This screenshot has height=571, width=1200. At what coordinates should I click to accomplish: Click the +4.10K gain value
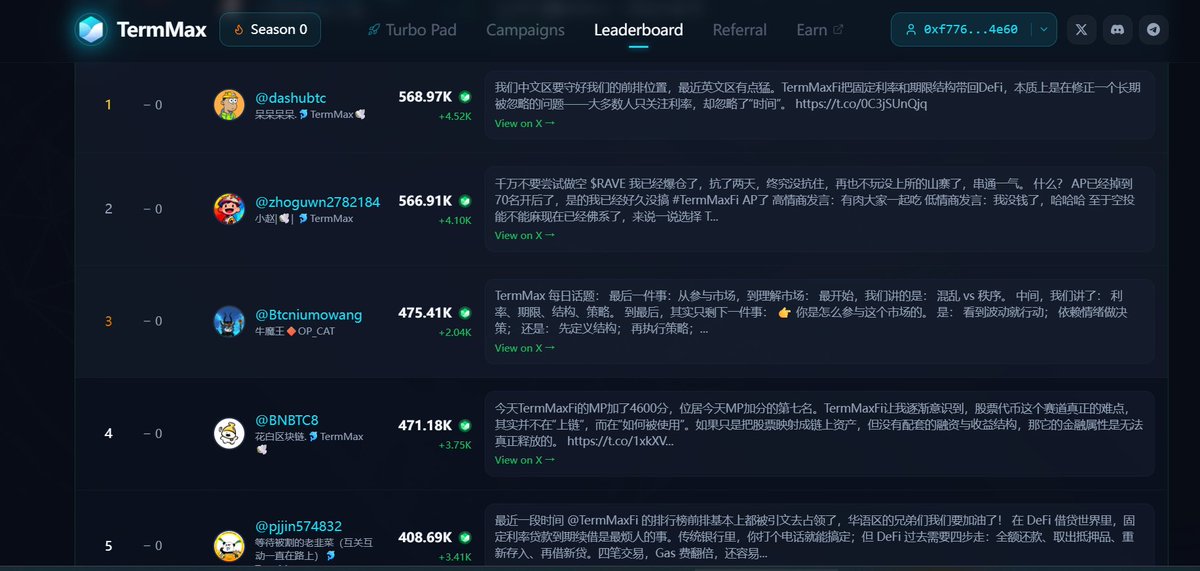(455, 220)
